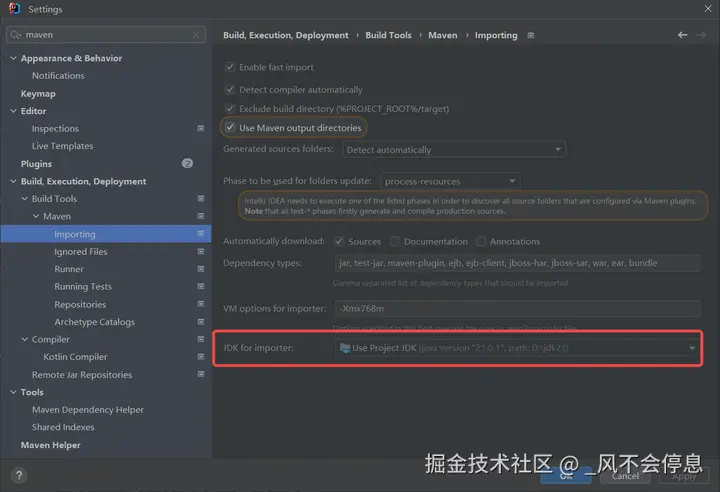The height and width of the screenshot is (492, 720).
Task: Click the search magnifier icon in search field
Action: 15,35
